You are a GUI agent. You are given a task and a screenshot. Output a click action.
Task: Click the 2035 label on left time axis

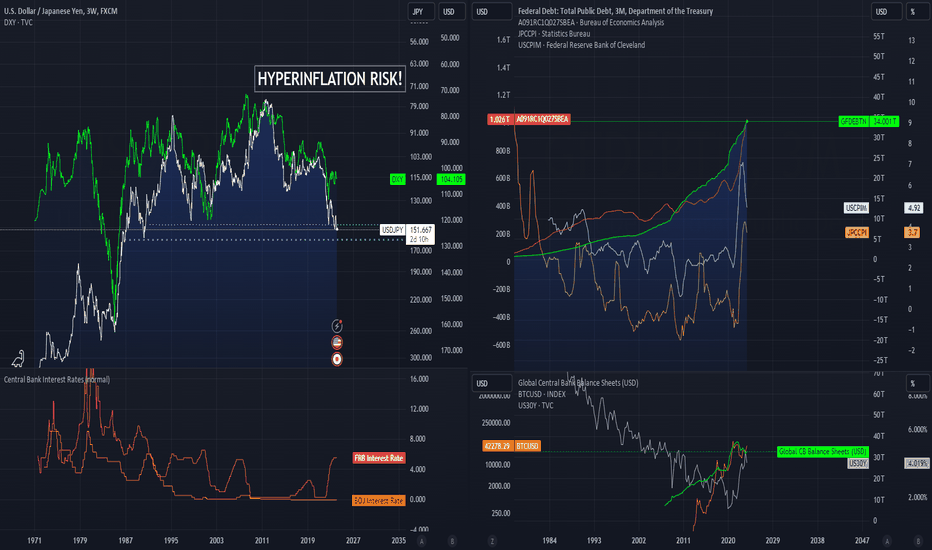tap(398, 540)
